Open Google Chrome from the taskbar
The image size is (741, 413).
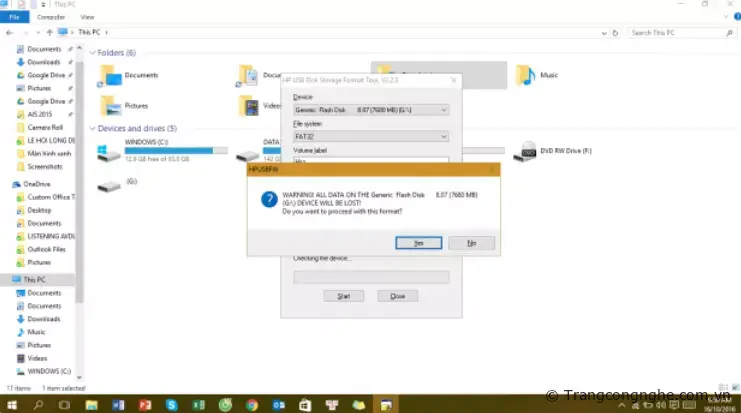click(x=252, y=404)
